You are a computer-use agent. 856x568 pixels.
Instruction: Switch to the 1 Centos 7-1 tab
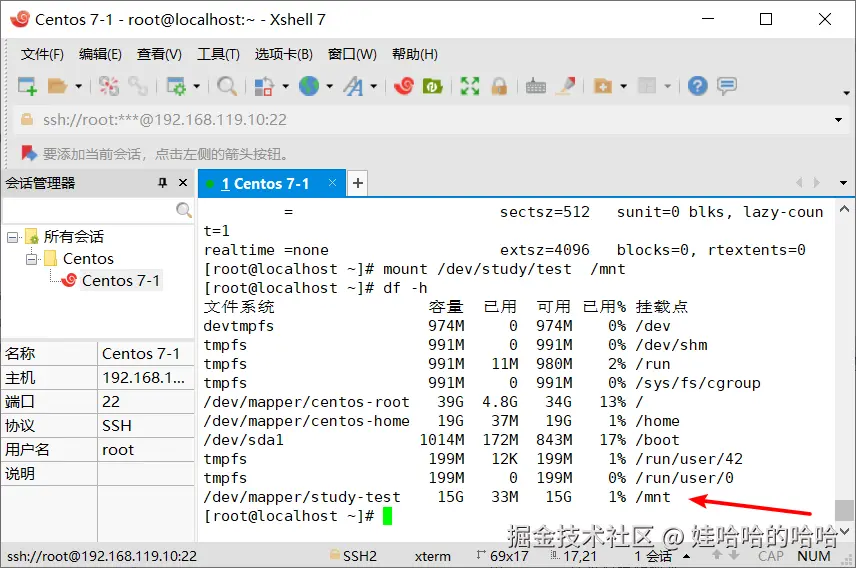265,184
